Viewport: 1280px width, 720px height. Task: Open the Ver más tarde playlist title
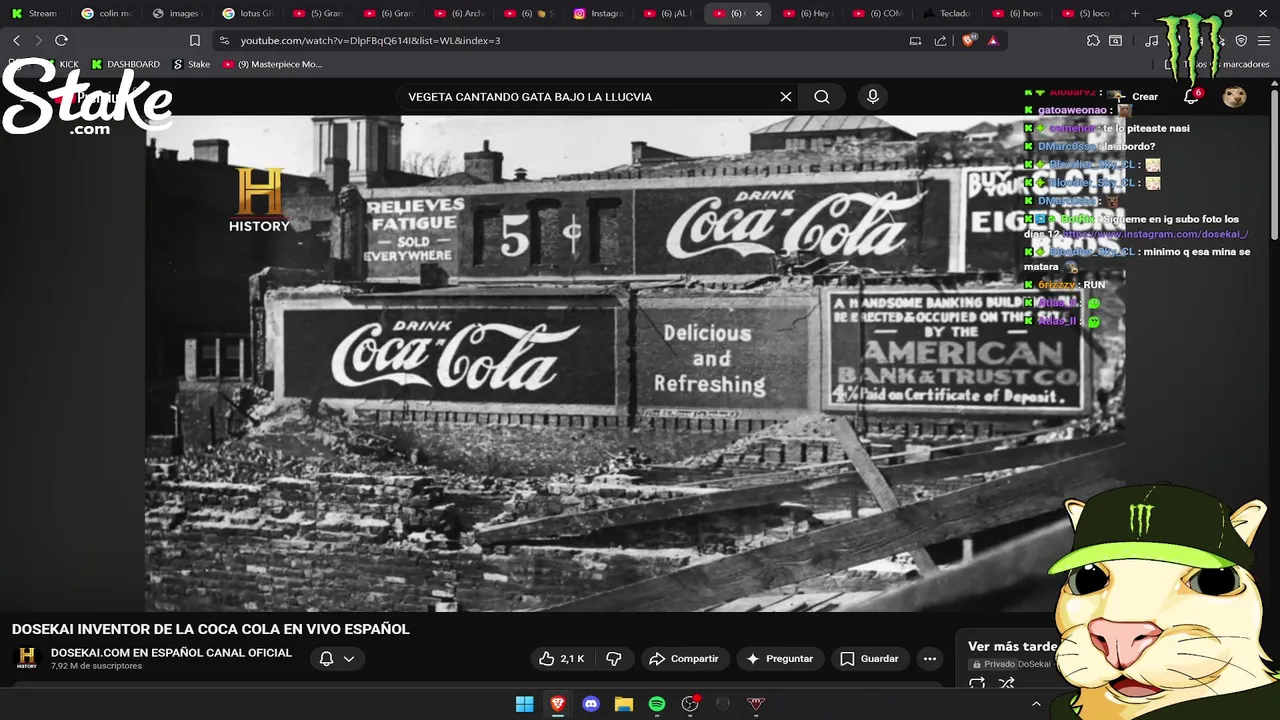[x=1012, y=646]
